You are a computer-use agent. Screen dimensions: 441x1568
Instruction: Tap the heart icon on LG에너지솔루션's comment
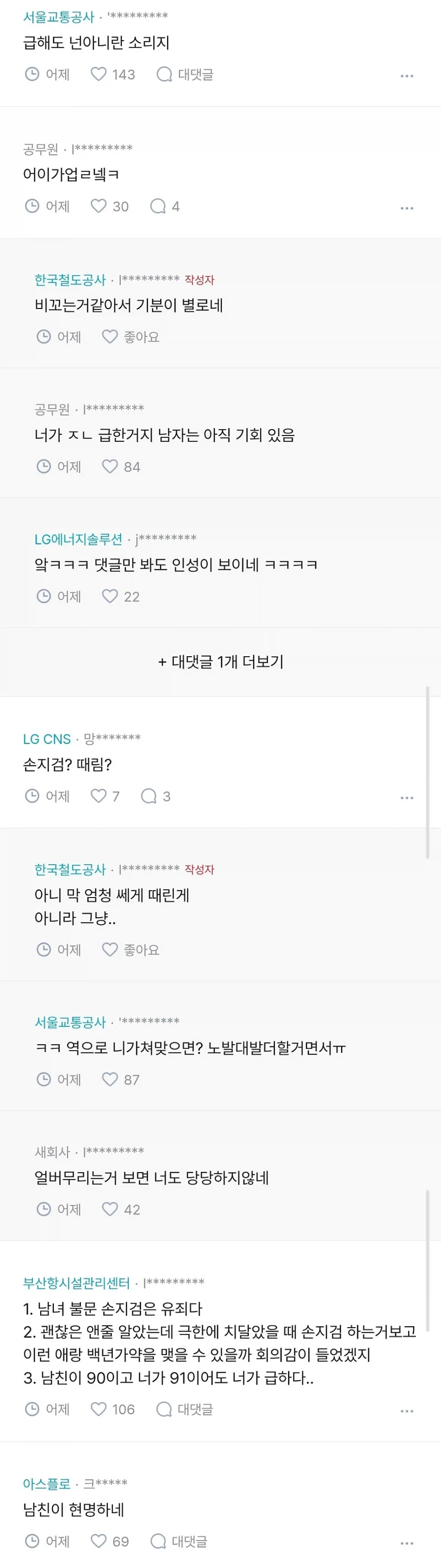pyautogui.click(x=112, y=596)
